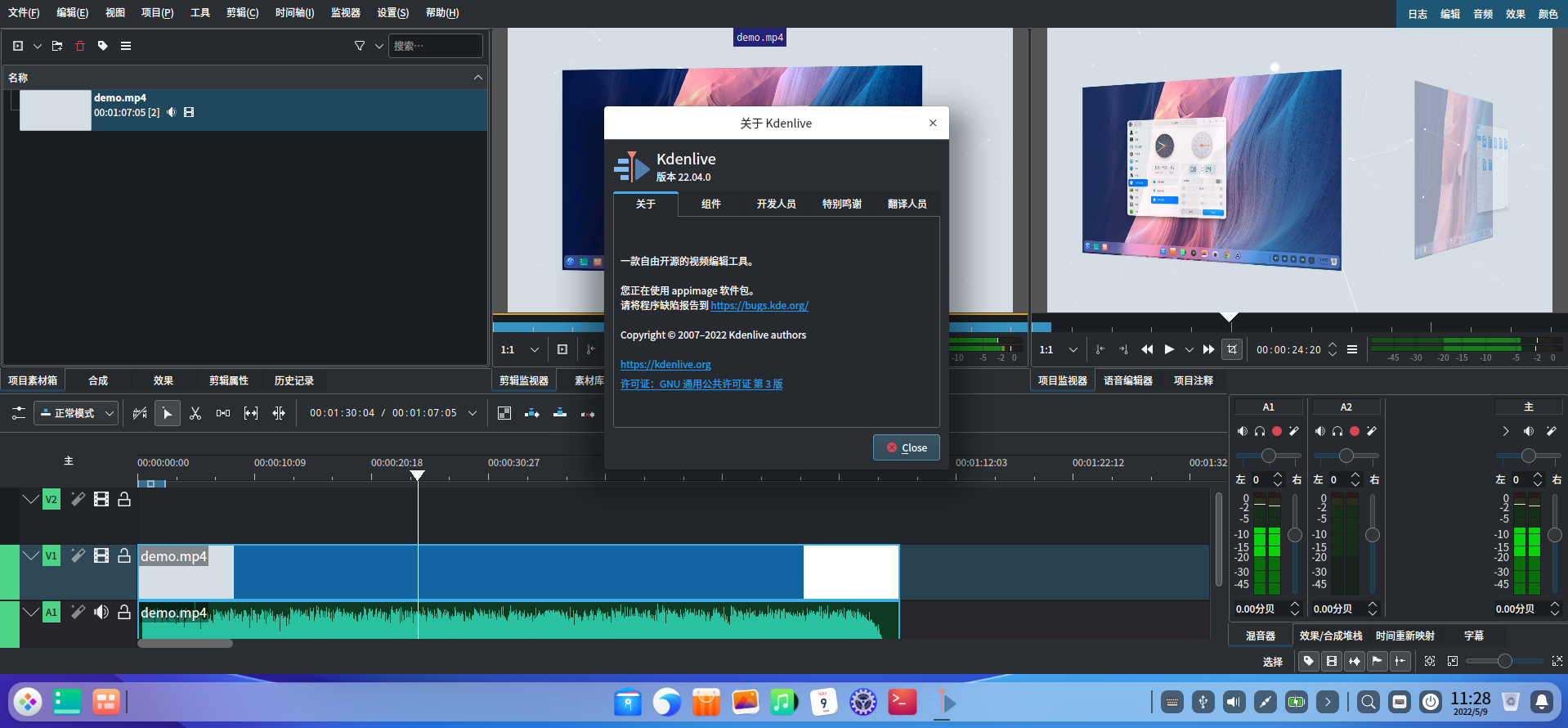Open the 时间轴 menu

tap(294, 12)
